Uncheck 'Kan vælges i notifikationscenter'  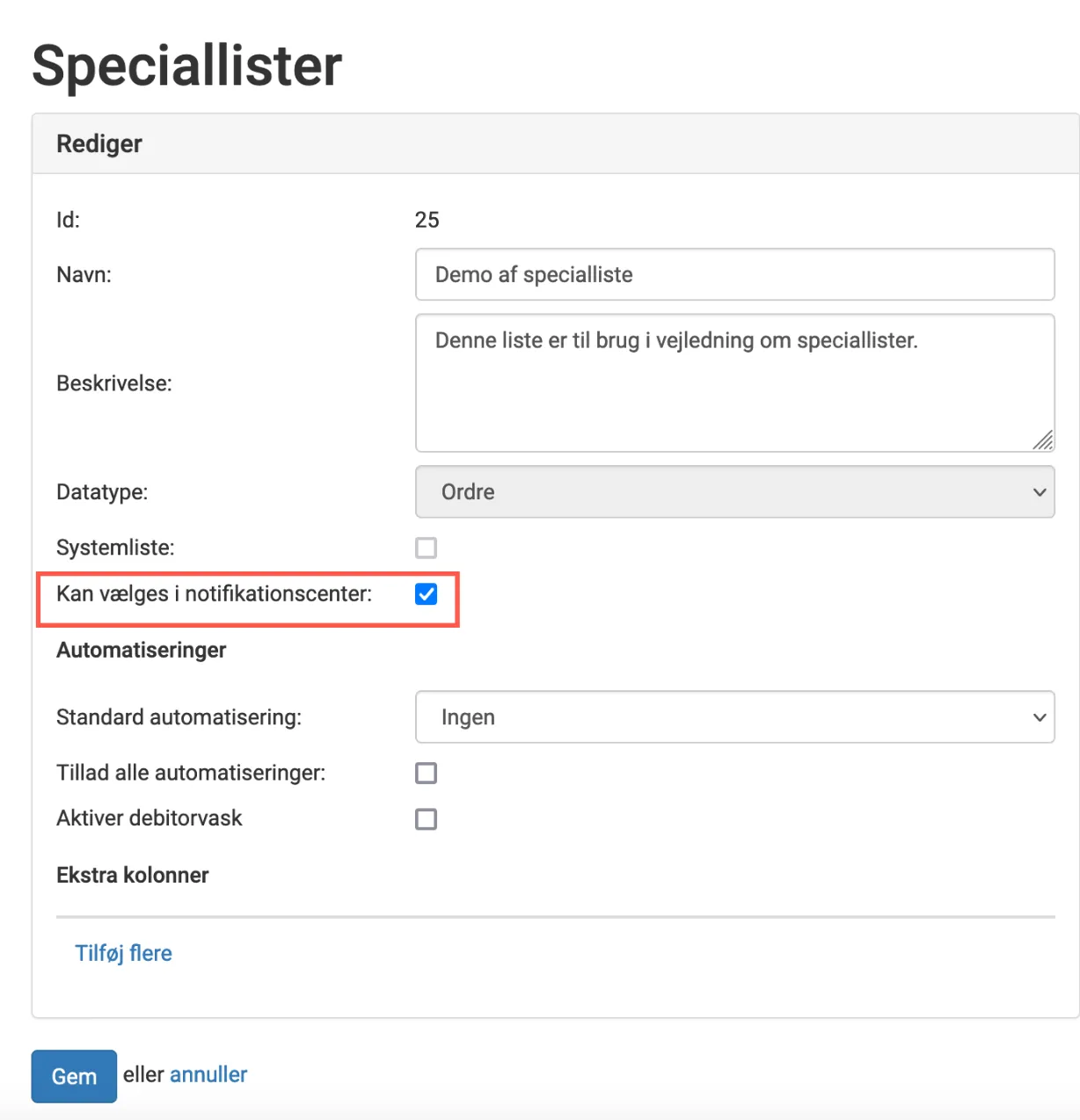(x=426, y=595)
